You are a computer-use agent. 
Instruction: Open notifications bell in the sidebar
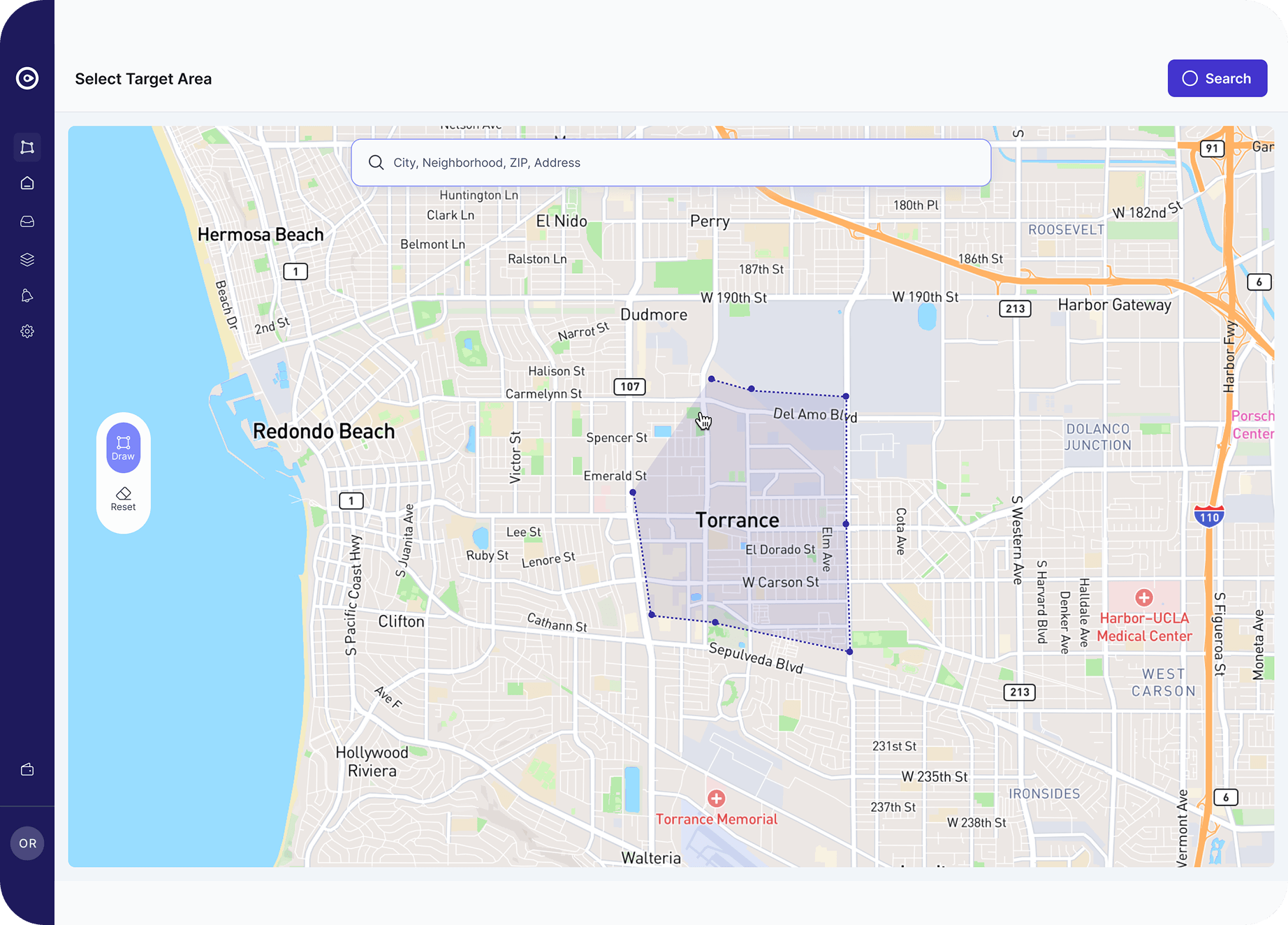point(27,296)
